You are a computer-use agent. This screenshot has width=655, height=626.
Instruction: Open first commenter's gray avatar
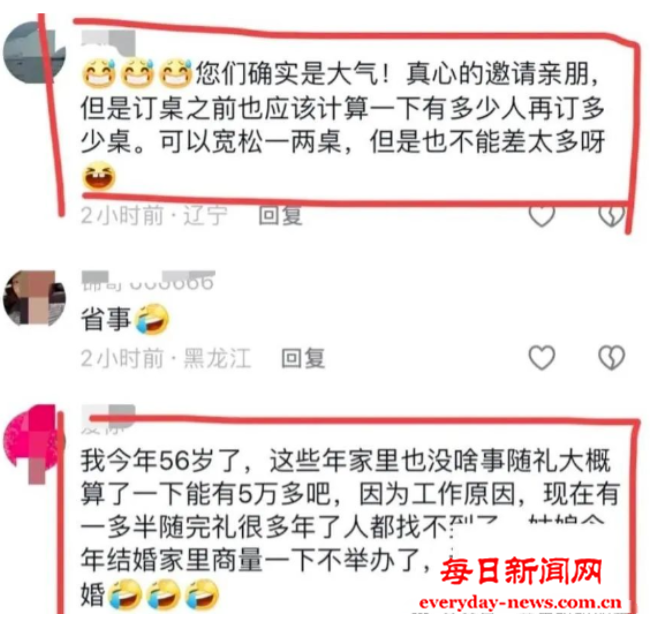coord(34,53)
